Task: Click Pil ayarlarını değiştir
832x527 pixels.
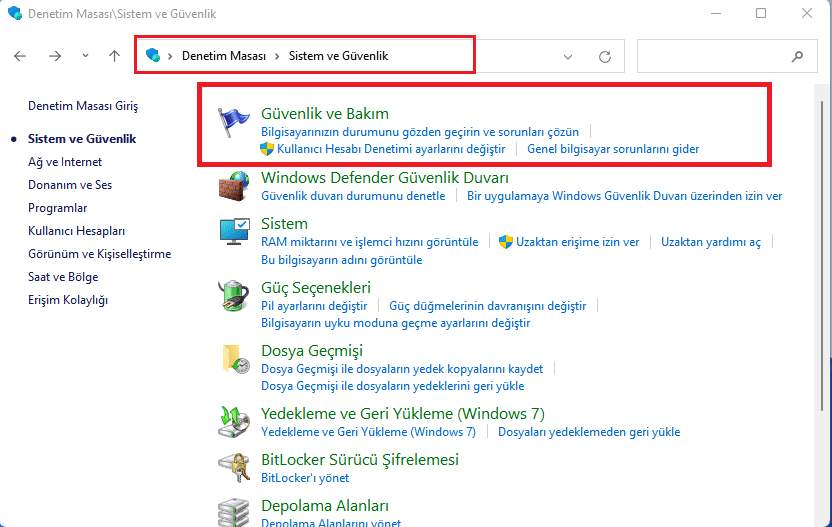Action: click(314, 306)
